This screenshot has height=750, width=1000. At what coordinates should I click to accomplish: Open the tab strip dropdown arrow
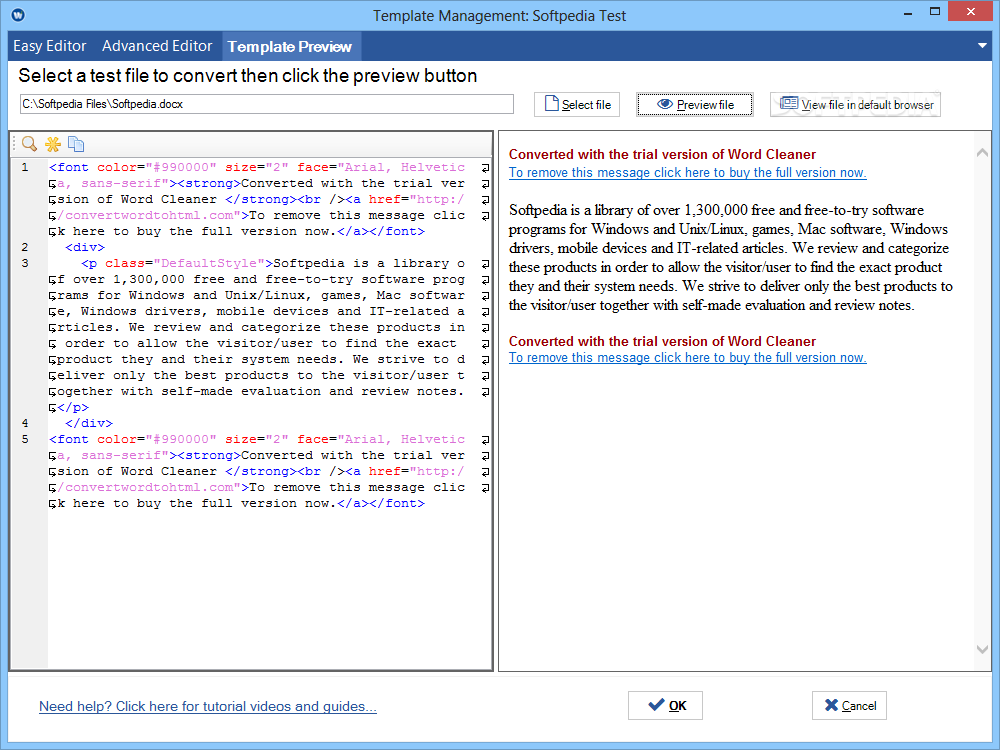tap(982, 46)
